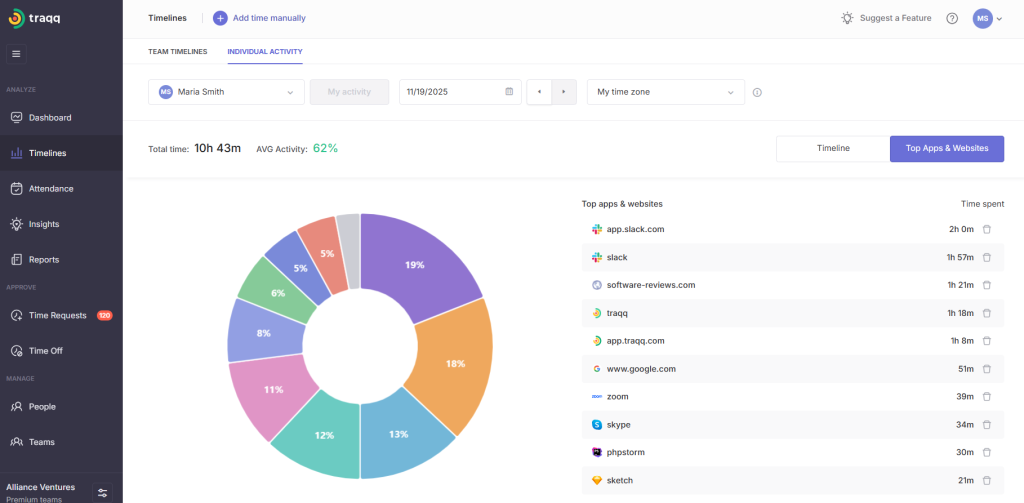The width and height of the screenshot is (1024, 503).
Task: Switch to Team Timelines tab
Action: (178, 51)
